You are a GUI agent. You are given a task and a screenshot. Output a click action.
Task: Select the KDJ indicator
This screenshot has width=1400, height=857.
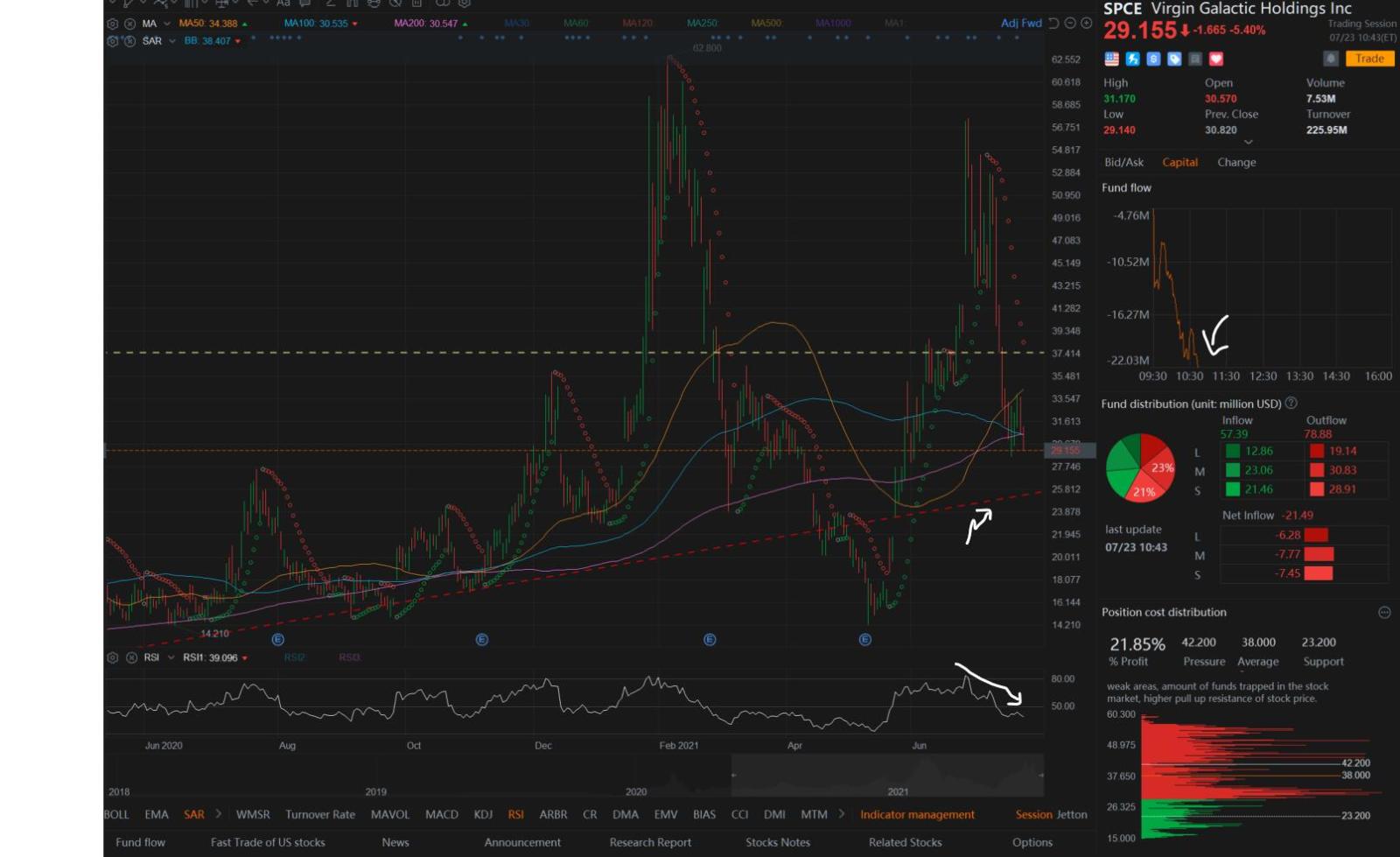tap(483, 814)
